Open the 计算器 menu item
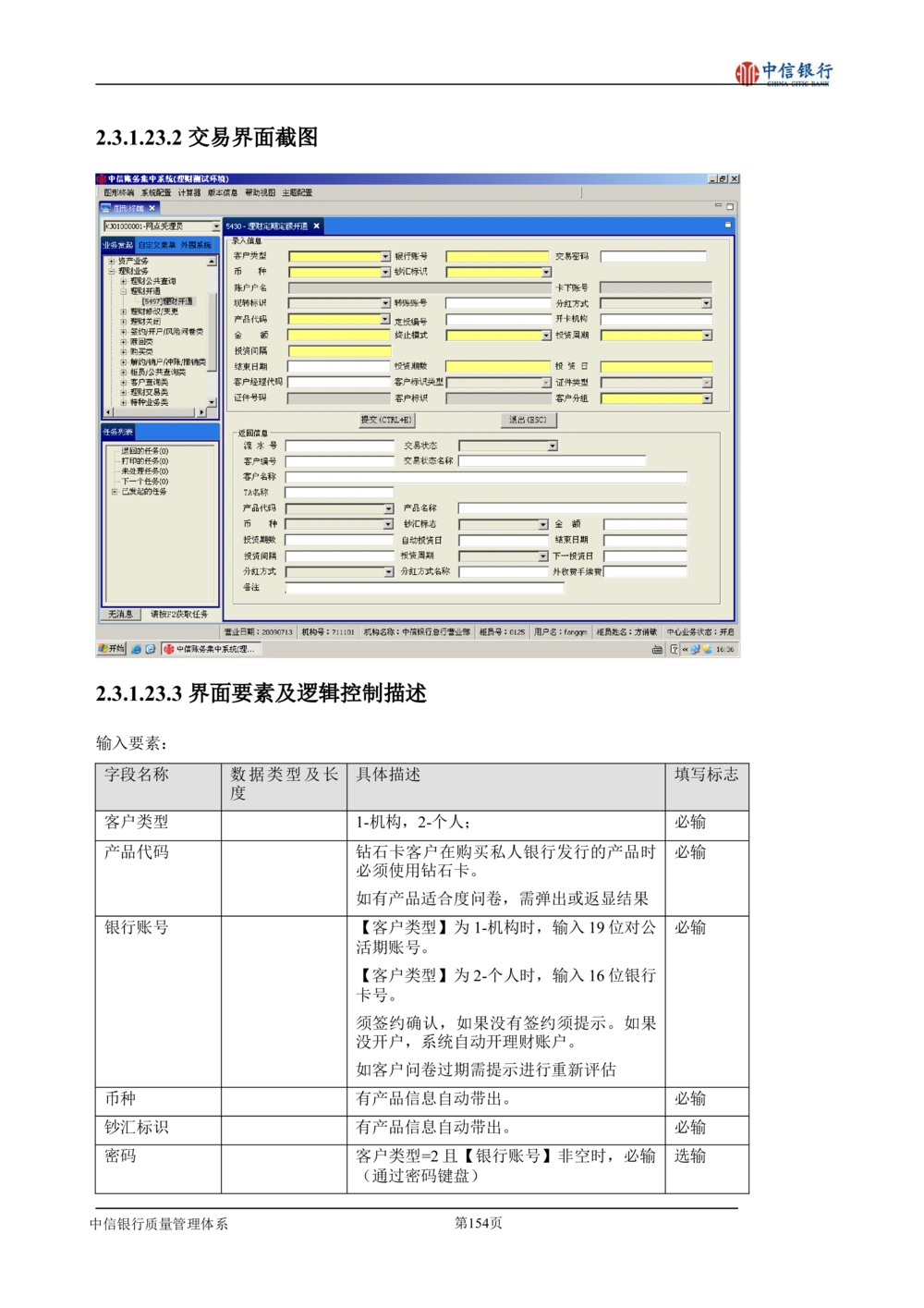Image resolution: width=924 pixels, height=1308 pixels. [x=189, y=193]
